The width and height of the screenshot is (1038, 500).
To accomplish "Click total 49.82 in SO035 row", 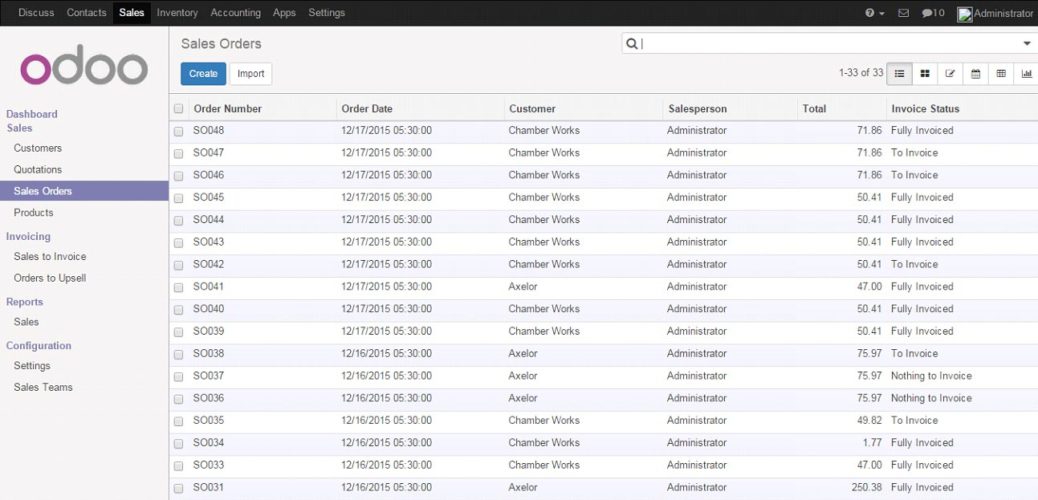I will [x=869, y=421].
